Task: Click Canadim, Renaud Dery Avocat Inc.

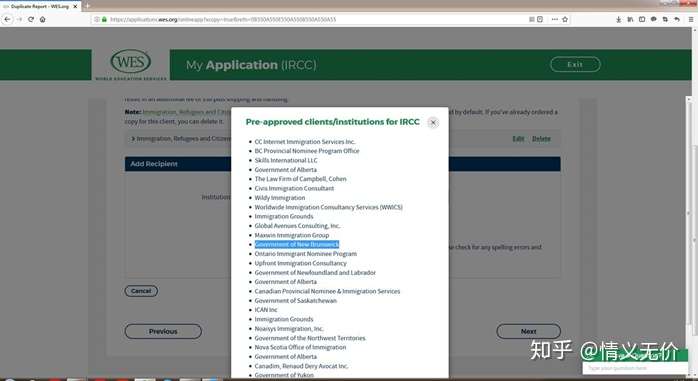Action: click(x=301, y=366)
